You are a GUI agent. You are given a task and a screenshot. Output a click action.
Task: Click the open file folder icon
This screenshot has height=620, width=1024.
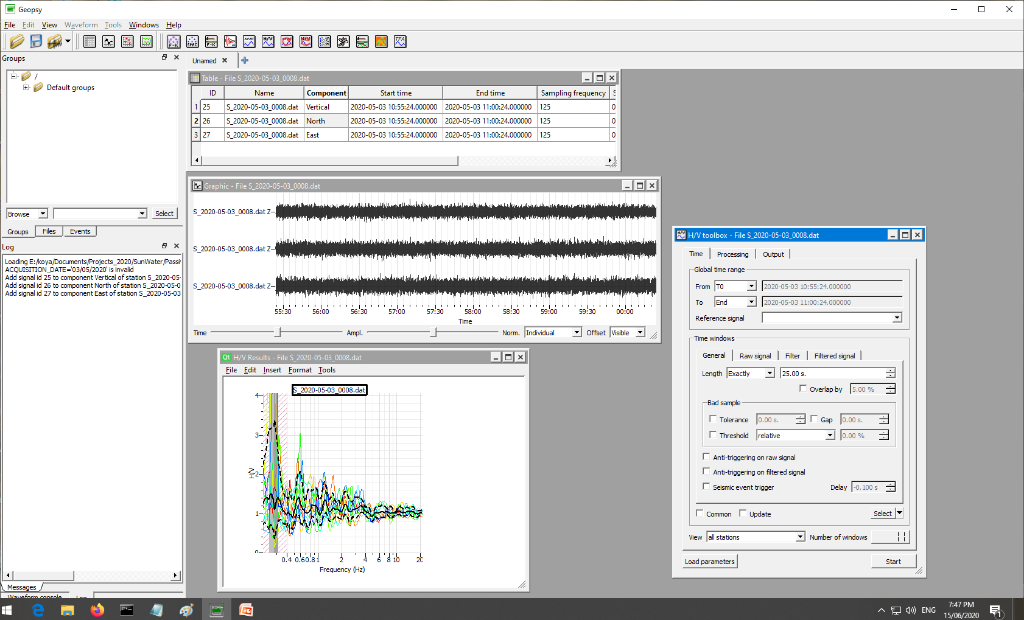click(17, 42)
